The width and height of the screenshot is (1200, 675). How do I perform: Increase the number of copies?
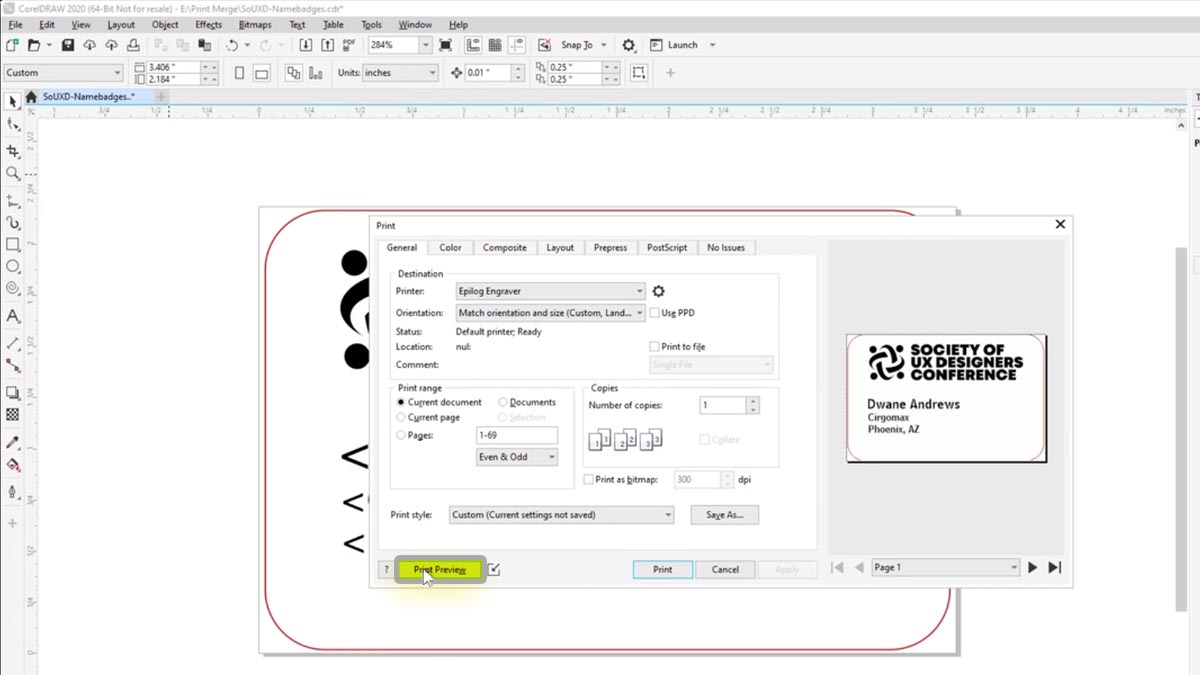point(753,401)
